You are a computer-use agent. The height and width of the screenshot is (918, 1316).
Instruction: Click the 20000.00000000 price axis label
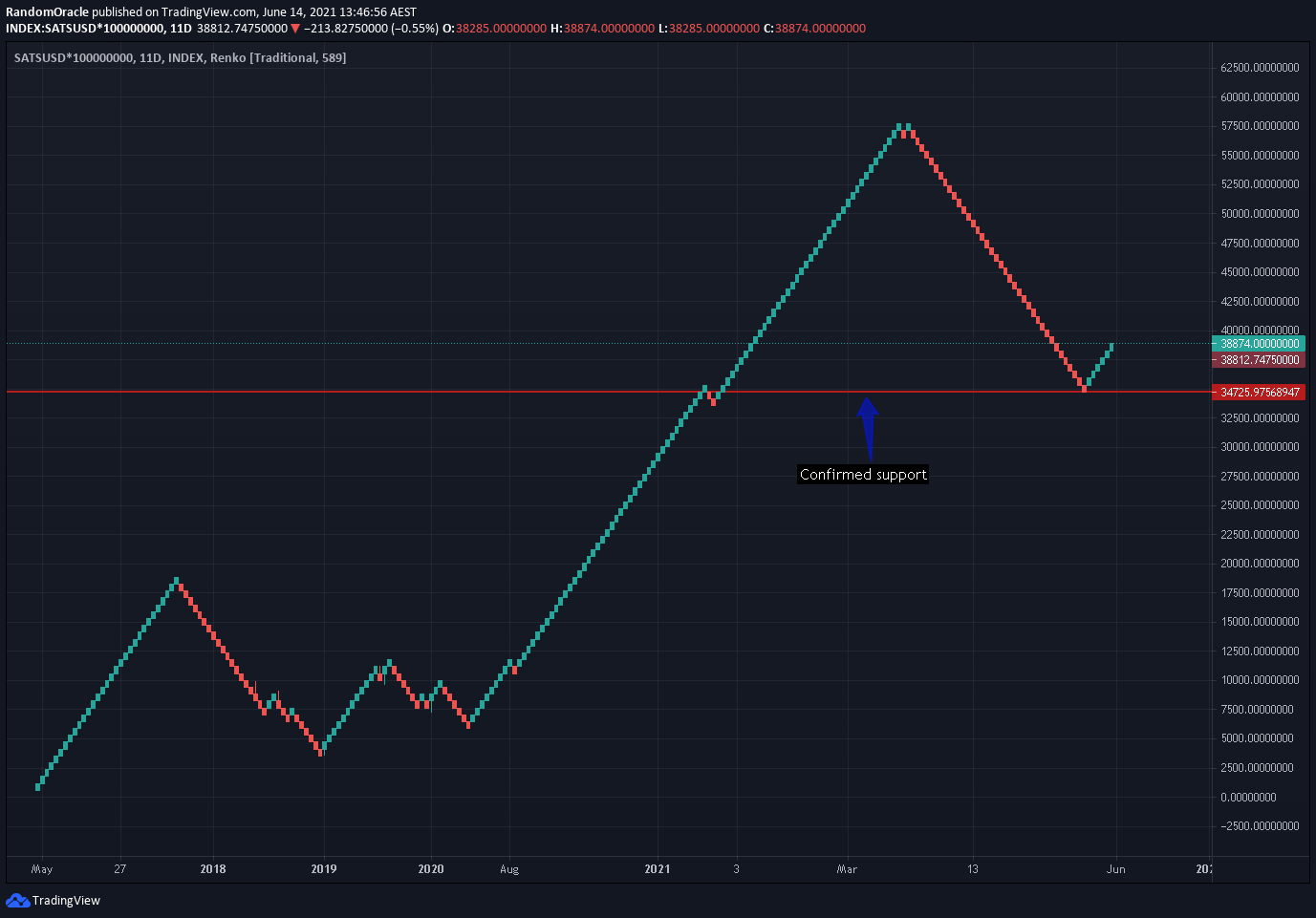(1260, 564)
